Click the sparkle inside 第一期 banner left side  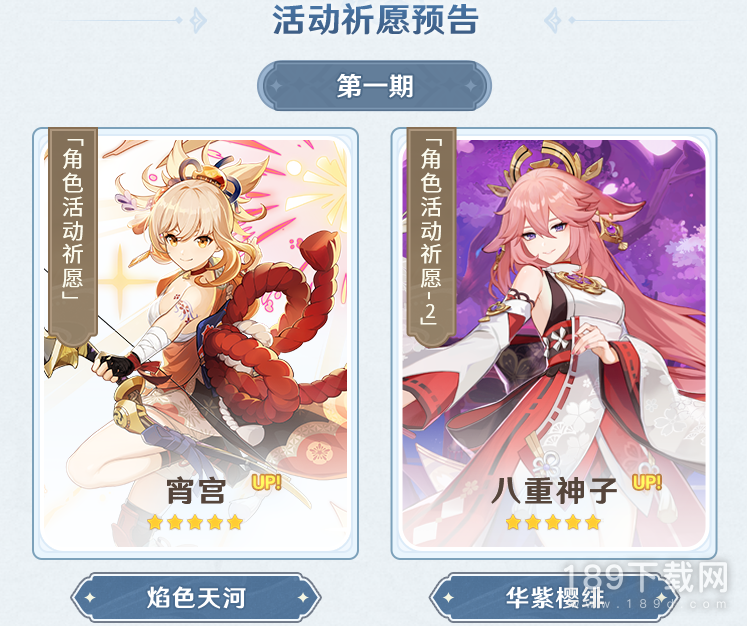click(x=276, y=86)
